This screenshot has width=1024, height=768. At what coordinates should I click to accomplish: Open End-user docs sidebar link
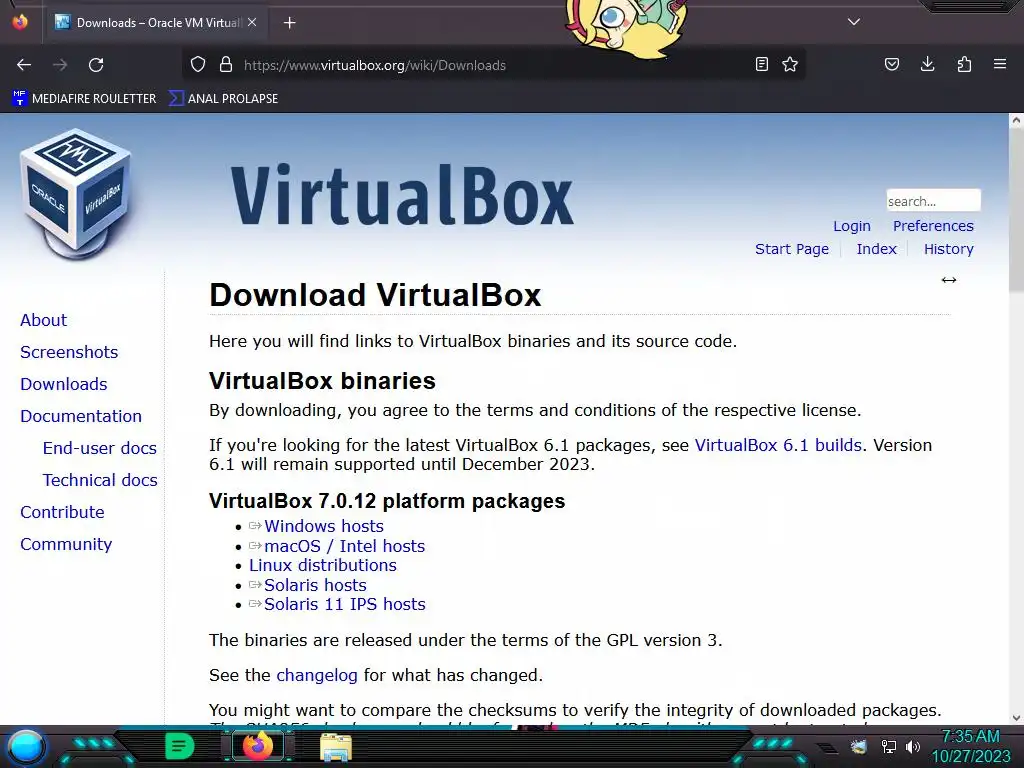tap(100, 448)
